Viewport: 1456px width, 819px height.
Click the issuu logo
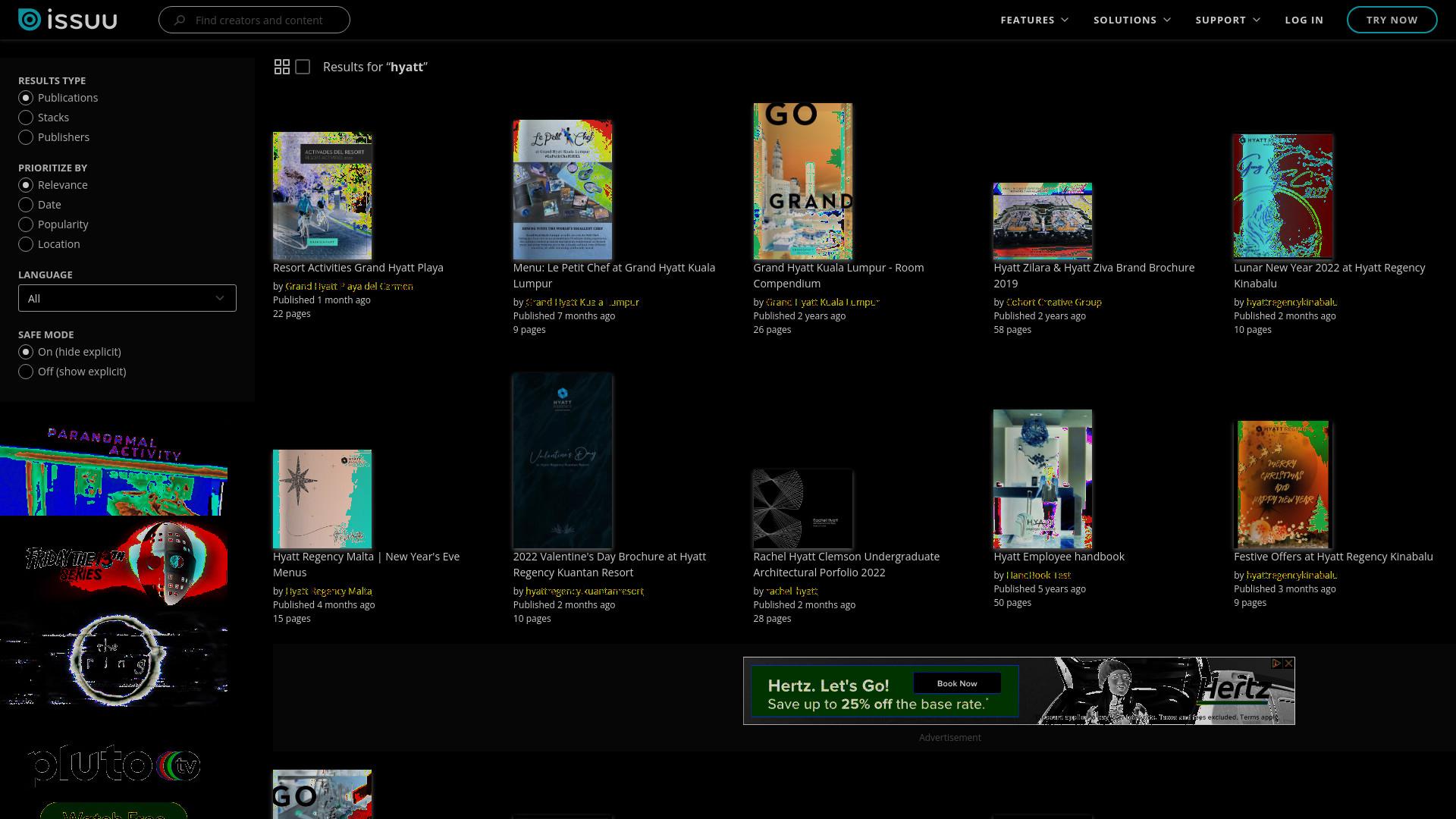67,20
